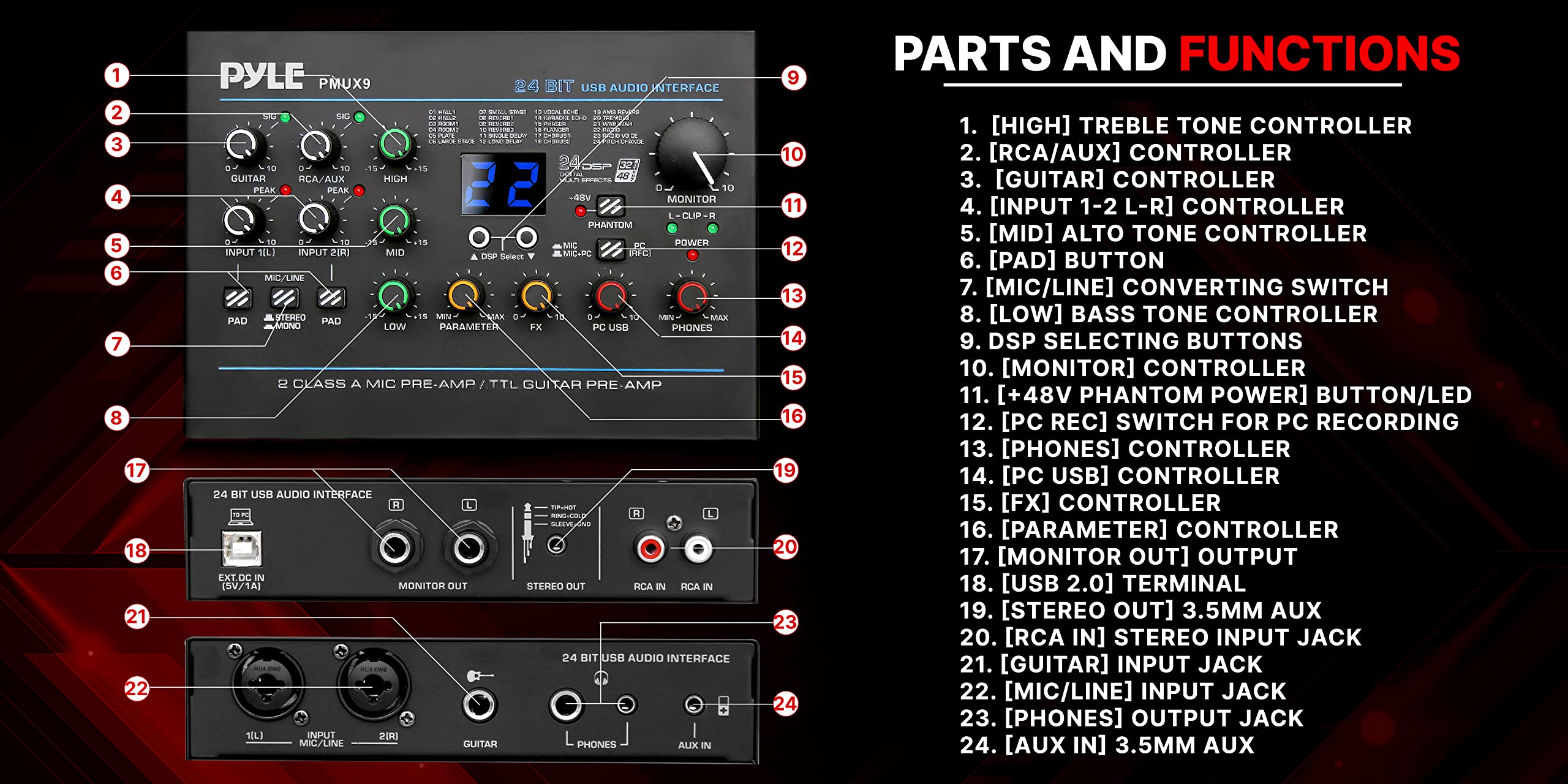Click the GUITAR input jack on front panel
1568x784 pixels.
coord(480,705)
